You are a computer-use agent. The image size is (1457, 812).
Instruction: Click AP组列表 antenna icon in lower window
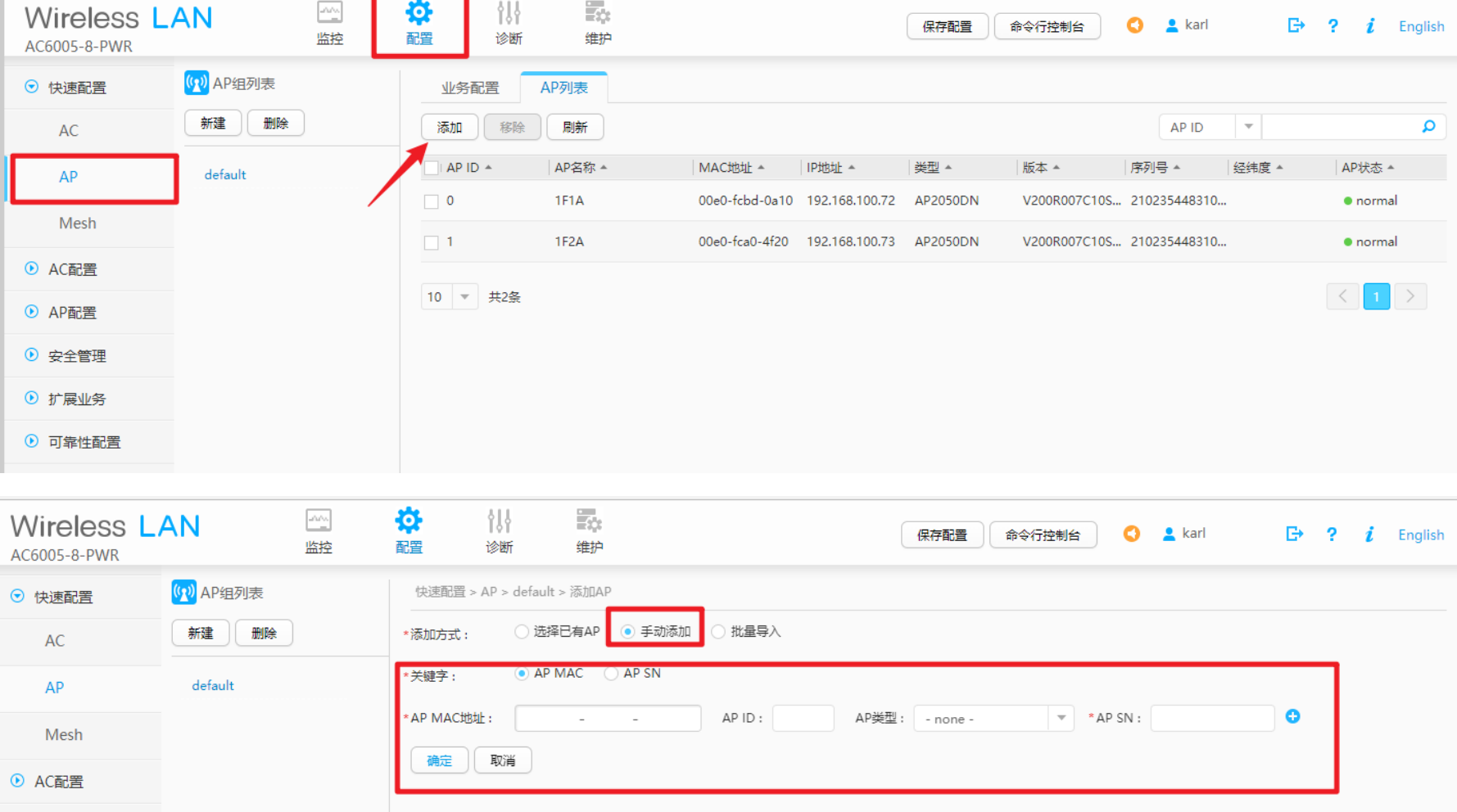(183, 592)
